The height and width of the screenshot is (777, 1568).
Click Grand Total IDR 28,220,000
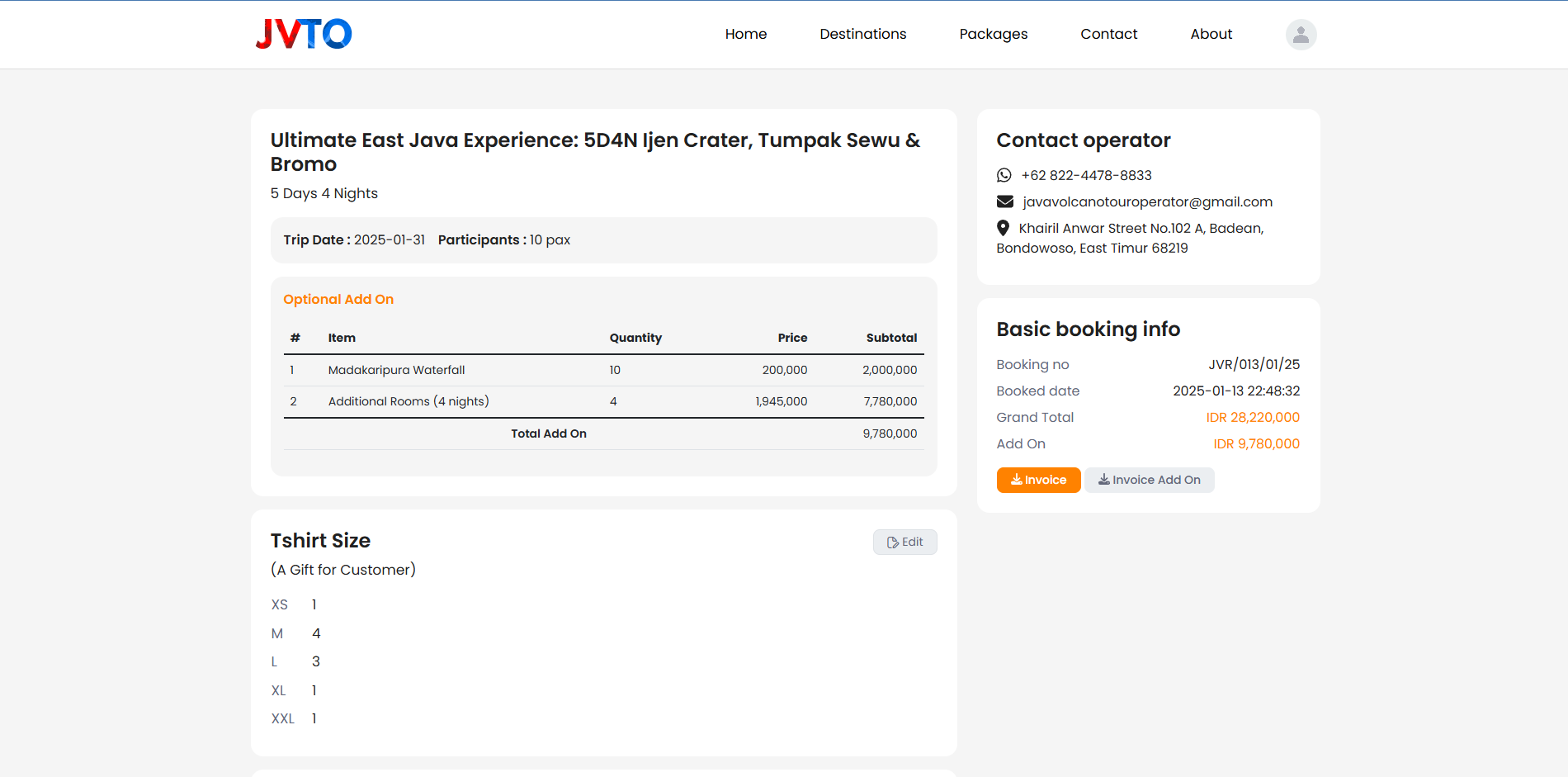(1253, 417)
